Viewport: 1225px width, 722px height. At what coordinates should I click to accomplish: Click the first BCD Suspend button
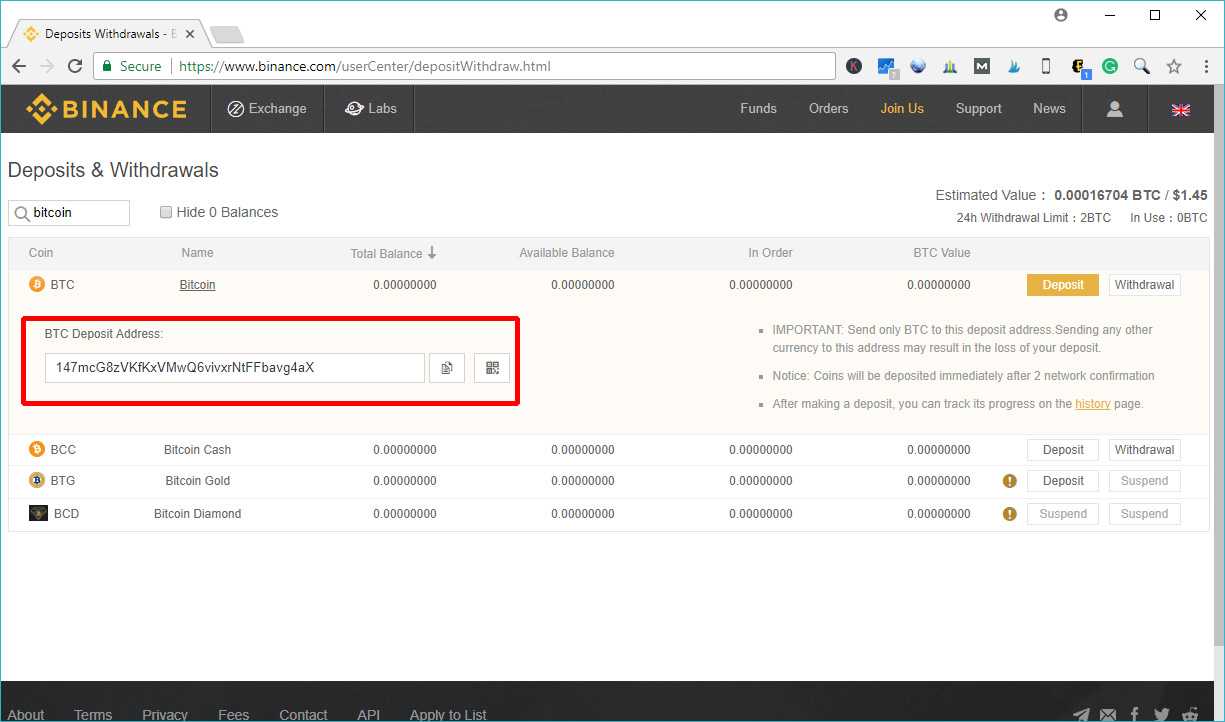pos(1063,514)
